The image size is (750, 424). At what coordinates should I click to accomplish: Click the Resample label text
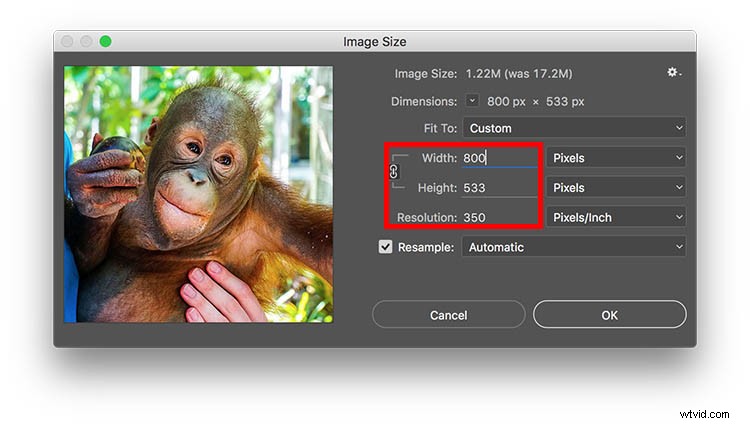tap(426, 247)
